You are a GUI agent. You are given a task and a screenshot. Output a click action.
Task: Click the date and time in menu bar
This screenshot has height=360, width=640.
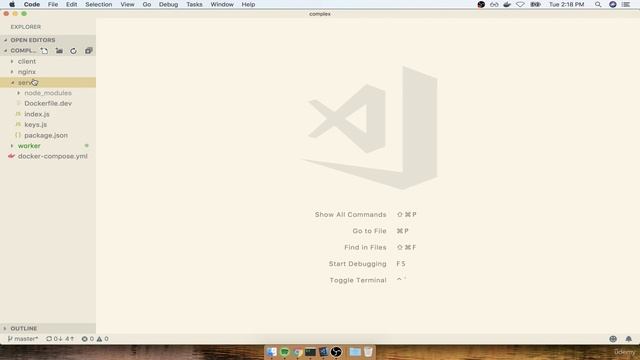(x=566, y=4)
